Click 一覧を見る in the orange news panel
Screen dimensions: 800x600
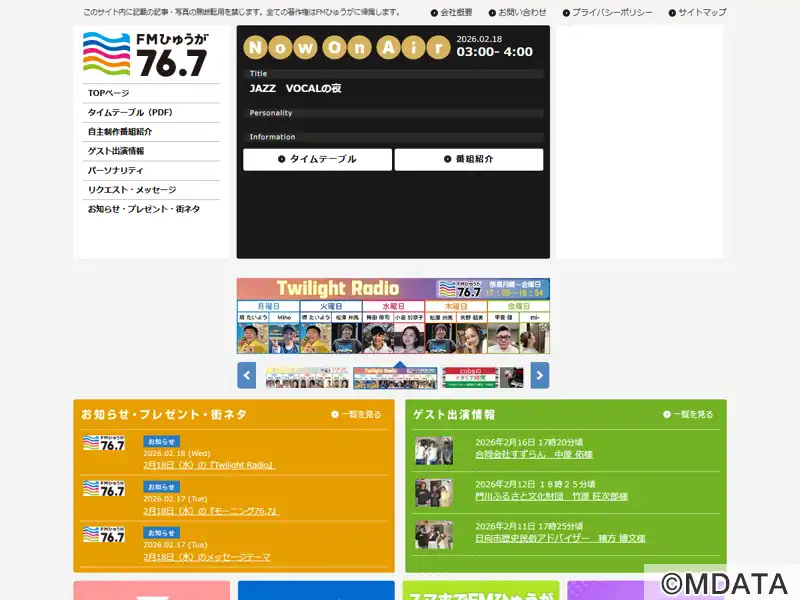pyautogui.click(x=356, y=415)
